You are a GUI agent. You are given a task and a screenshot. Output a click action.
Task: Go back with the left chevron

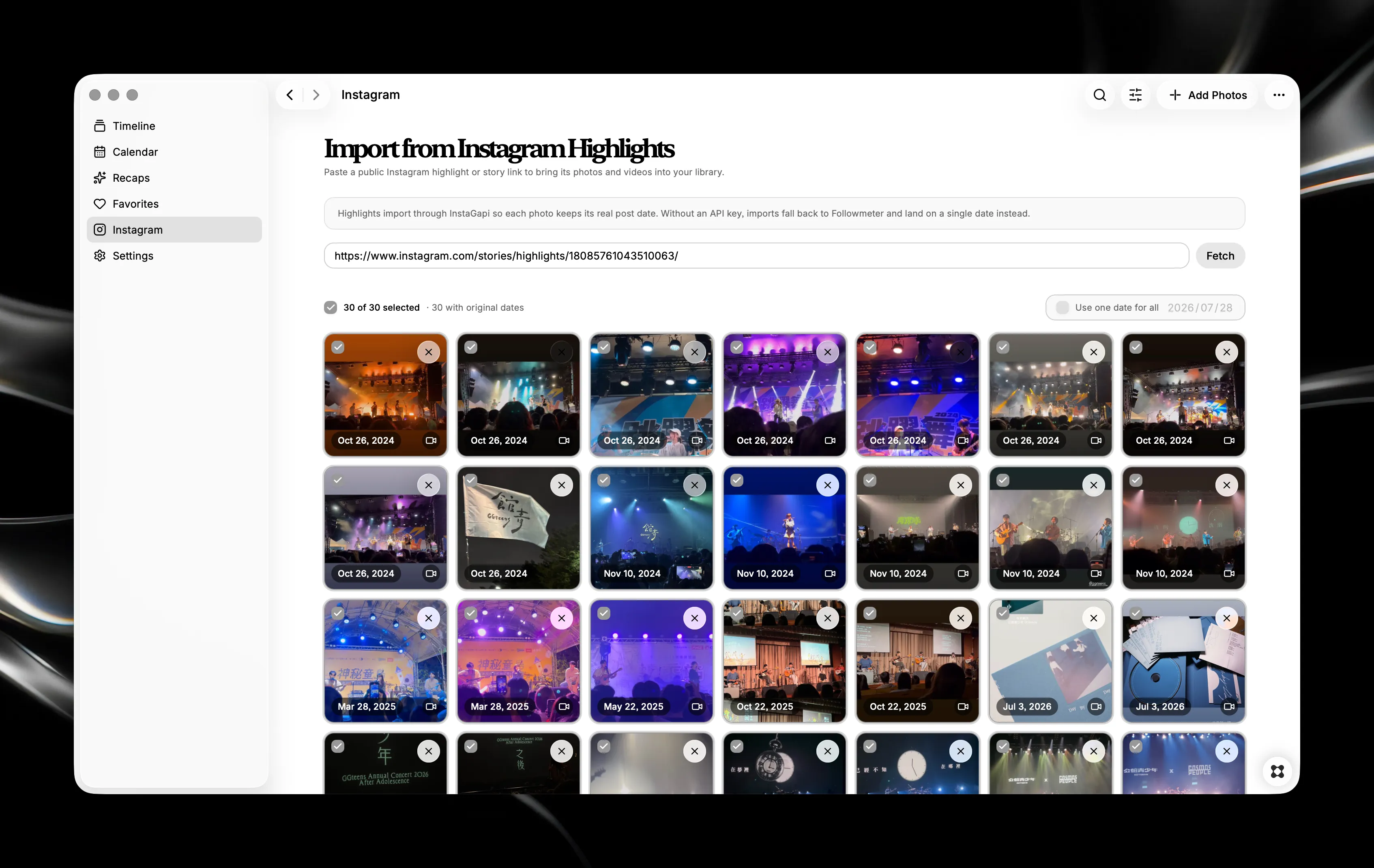(290, 95)
